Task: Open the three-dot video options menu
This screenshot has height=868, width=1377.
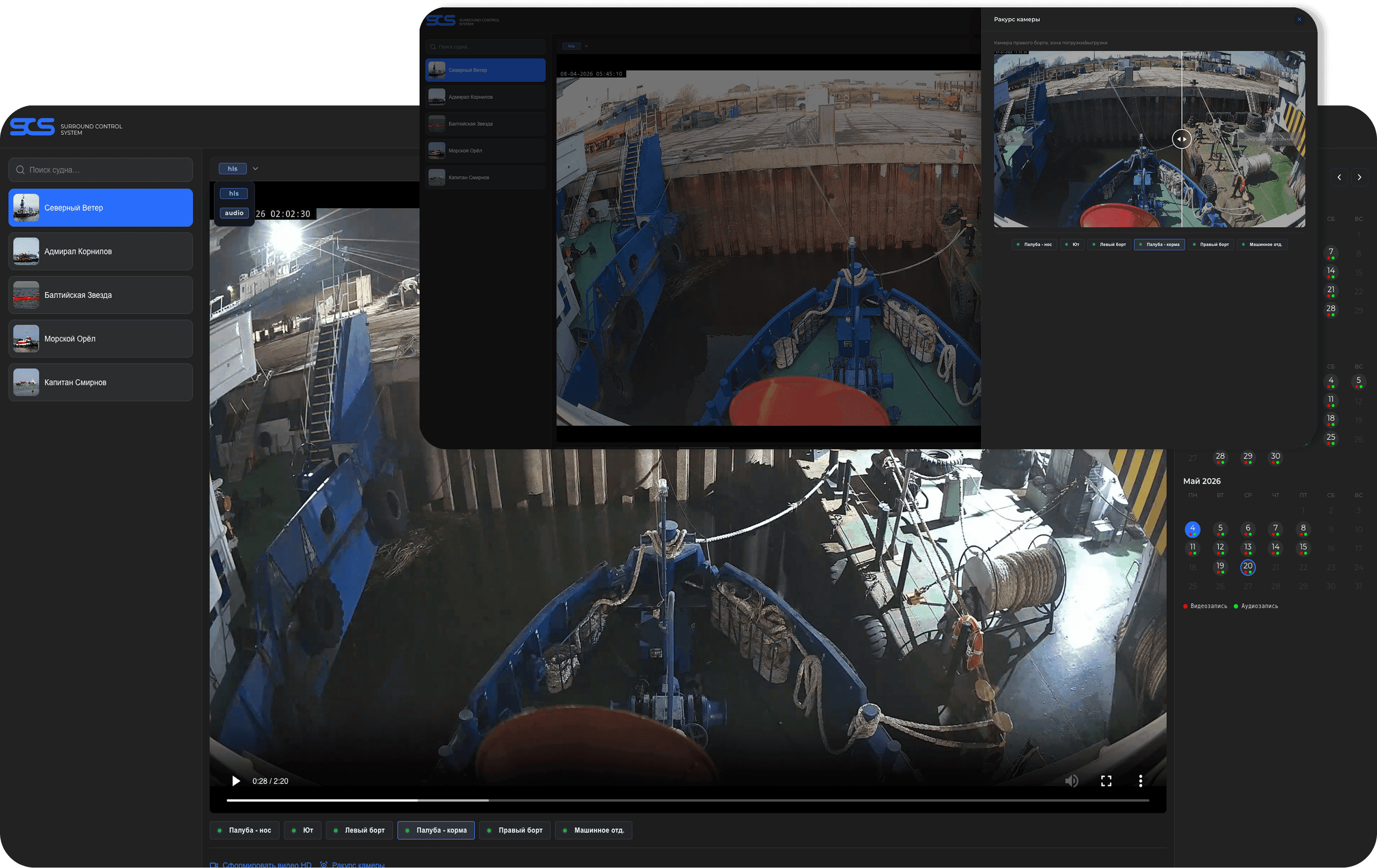Action: [x=1140, y=781]
